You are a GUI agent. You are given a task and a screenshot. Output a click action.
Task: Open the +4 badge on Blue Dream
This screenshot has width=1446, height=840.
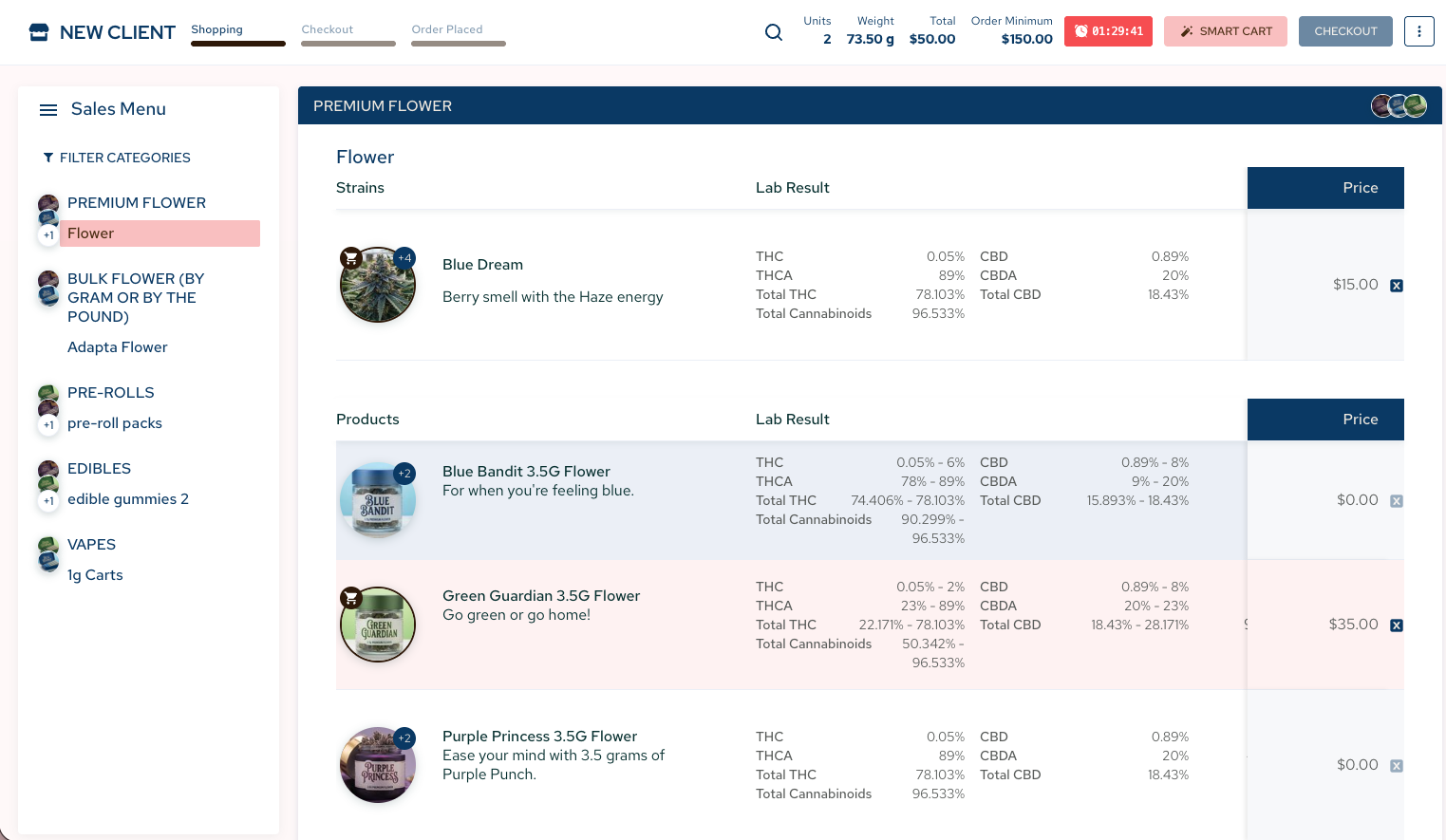404,258
